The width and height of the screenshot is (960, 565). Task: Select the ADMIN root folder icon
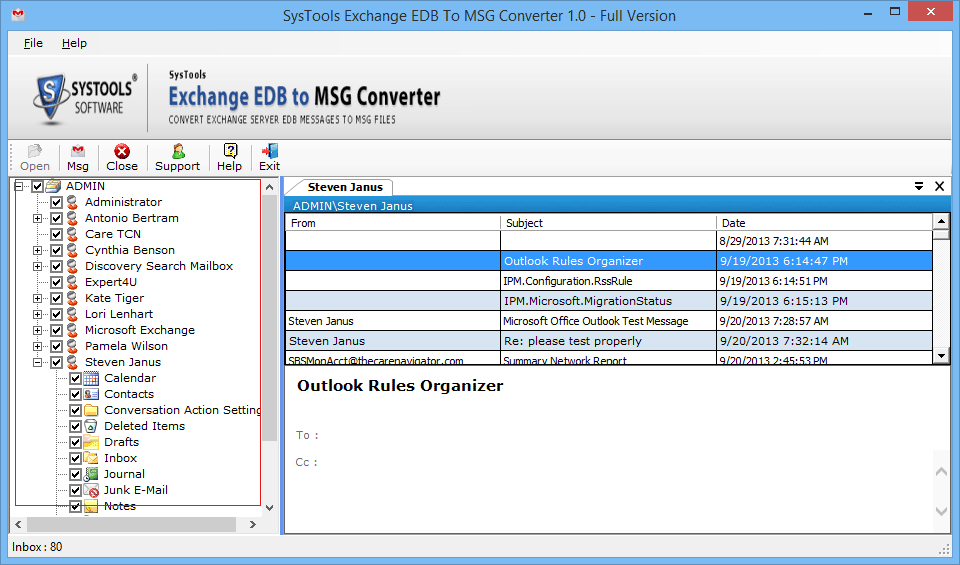tap(54, 185)
